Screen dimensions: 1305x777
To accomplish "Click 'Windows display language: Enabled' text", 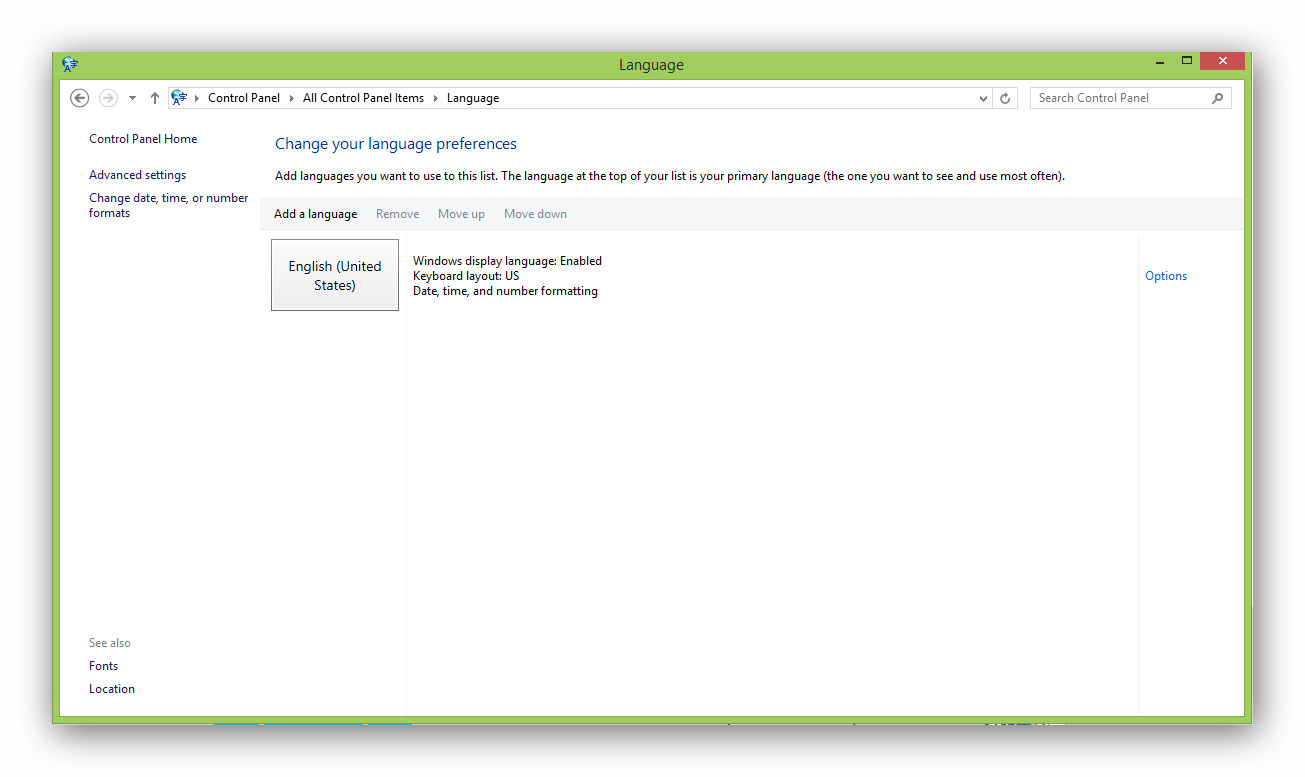I will click(507, 261).
